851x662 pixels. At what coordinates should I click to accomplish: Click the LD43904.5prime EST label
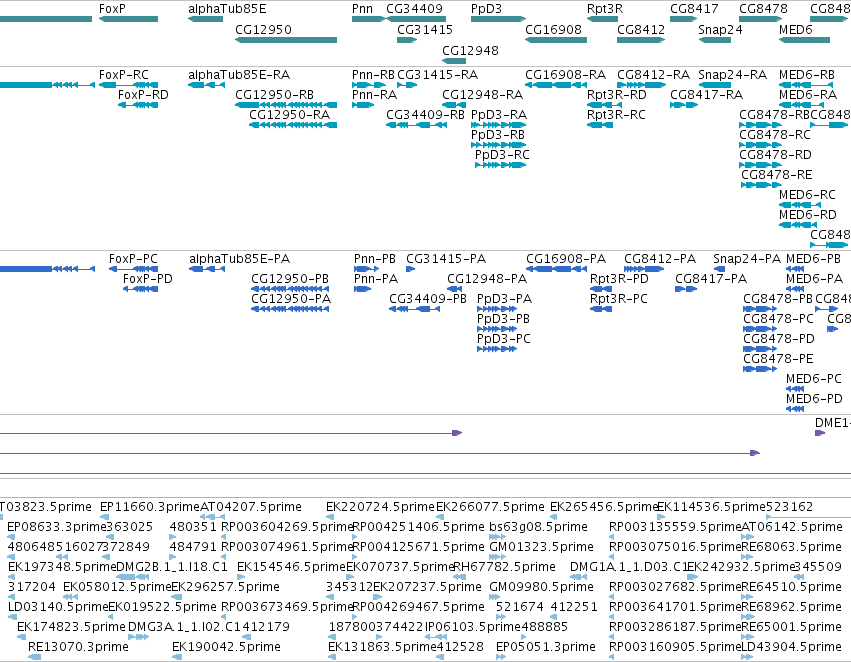(x=791, y=646)
